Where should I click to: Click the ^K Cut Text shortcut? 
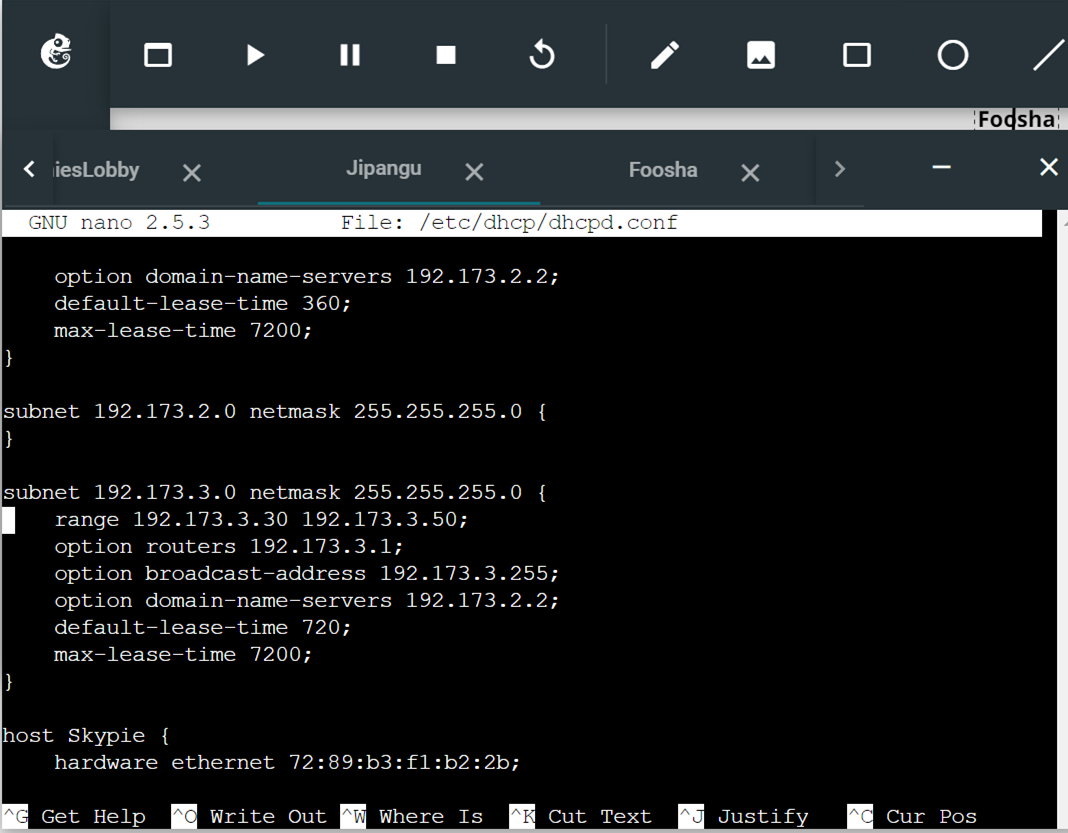580,816
